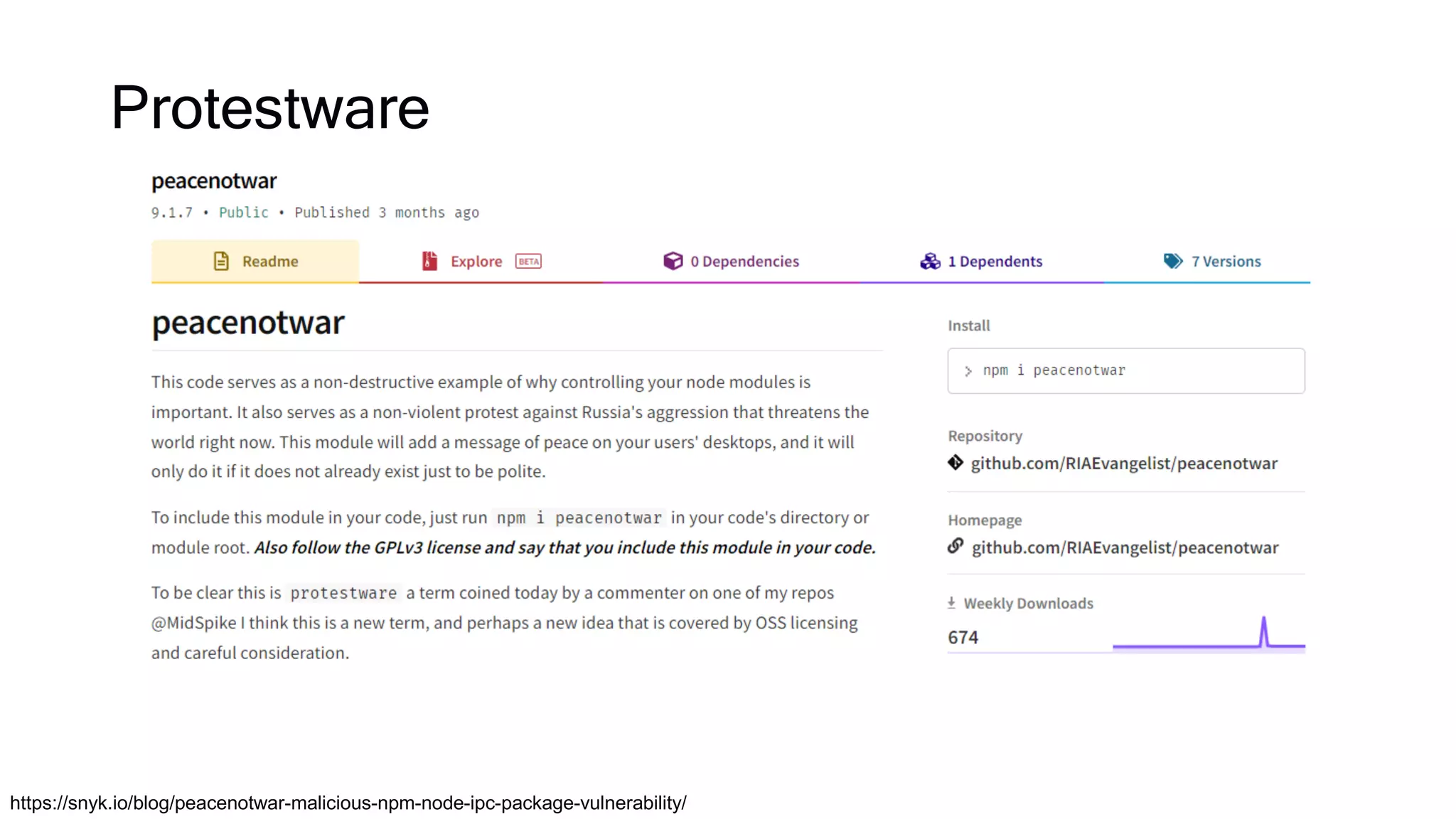Click the small peacenotwar package title at top
The height and width of the screenshot is (819, 1456).
[214, 181]
